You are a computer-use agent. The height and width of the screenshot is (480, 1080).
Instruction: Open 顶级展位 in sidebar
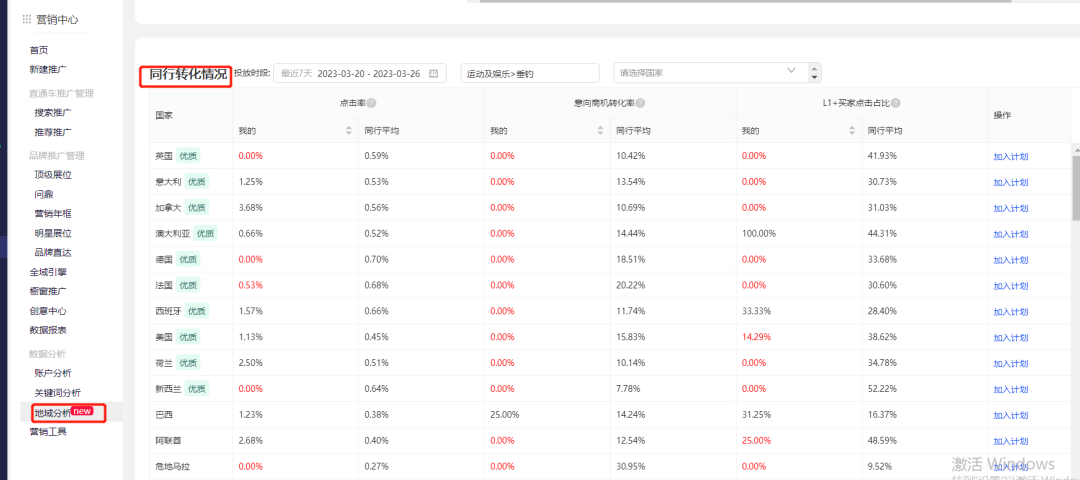(x=53, y=175)
